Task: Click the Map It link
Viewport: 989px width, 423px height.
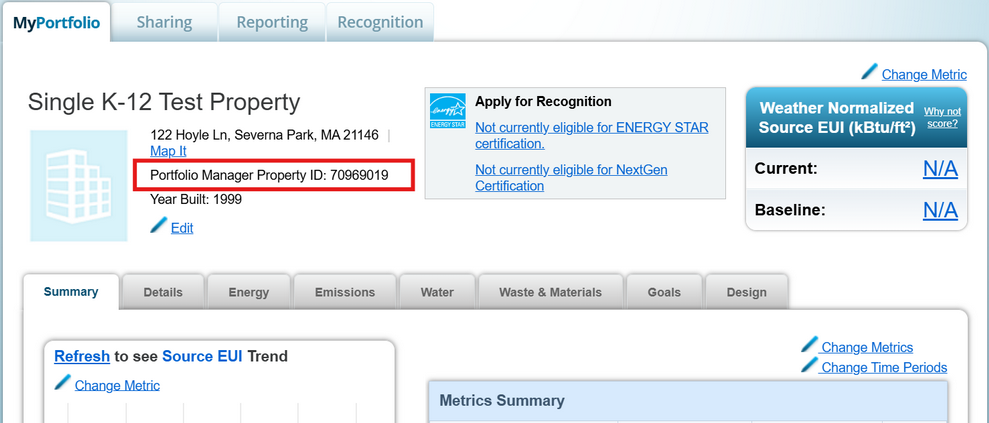Action: pyautogui.click(x=168, y=152)
